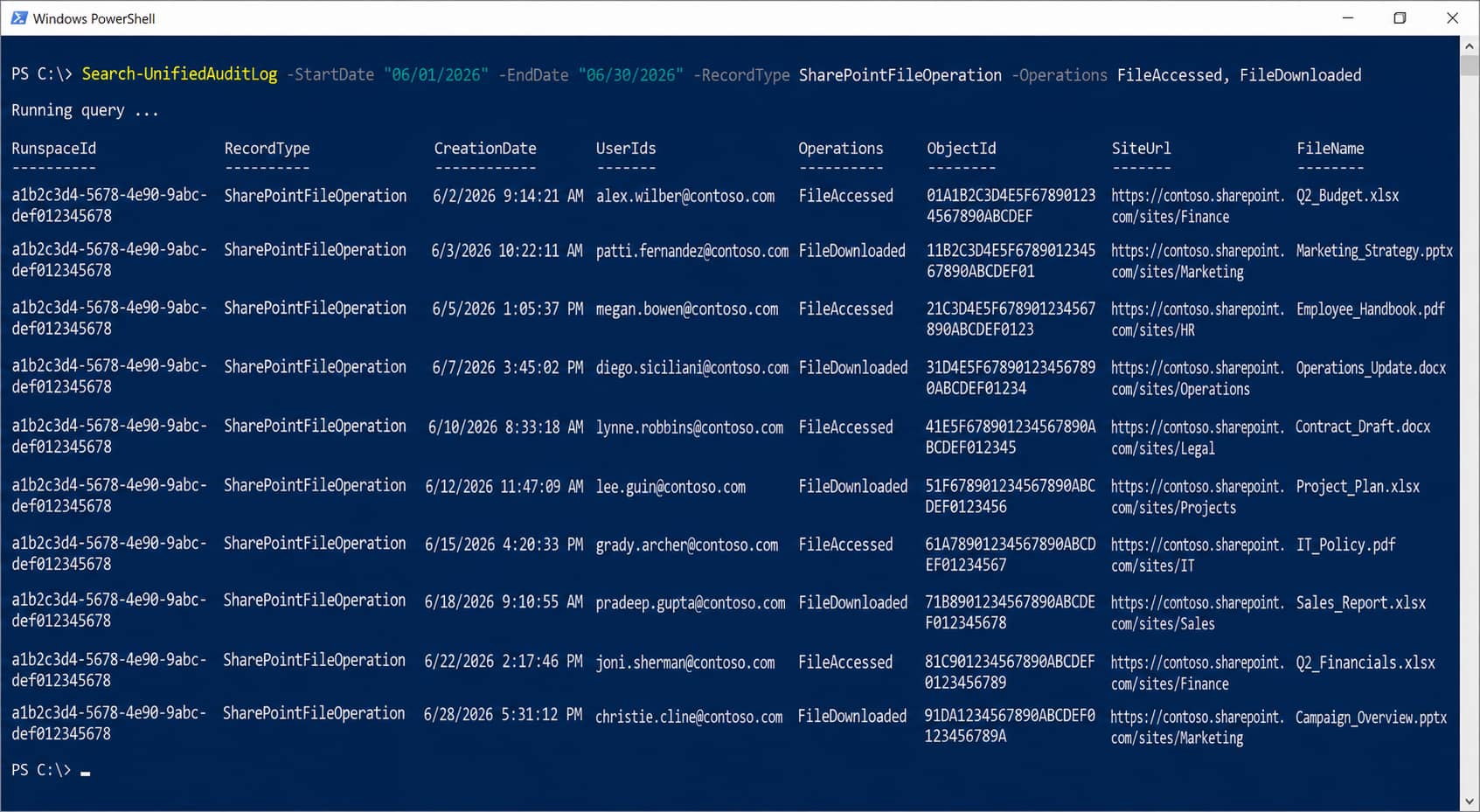Click alex.wilber@contoso.com user entry
1480x812 pixels.
685,196
